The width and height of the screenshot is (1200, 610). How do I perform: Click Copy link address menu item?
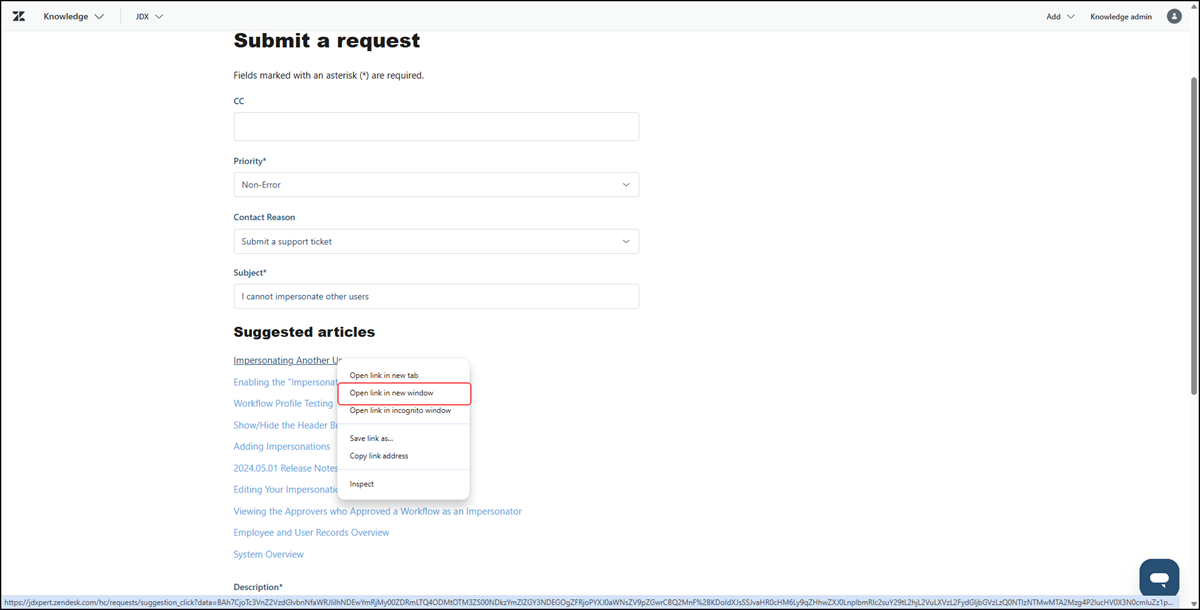(x=378, y=456)
